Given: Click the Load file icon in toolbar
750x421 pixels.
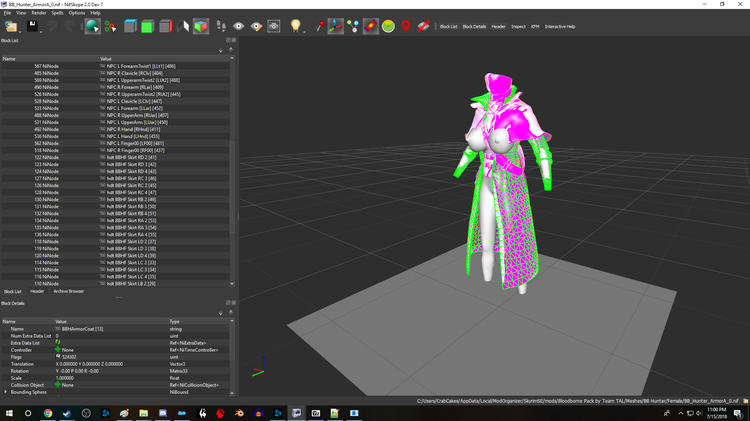Looking at the screenshot, I should 10,26.
